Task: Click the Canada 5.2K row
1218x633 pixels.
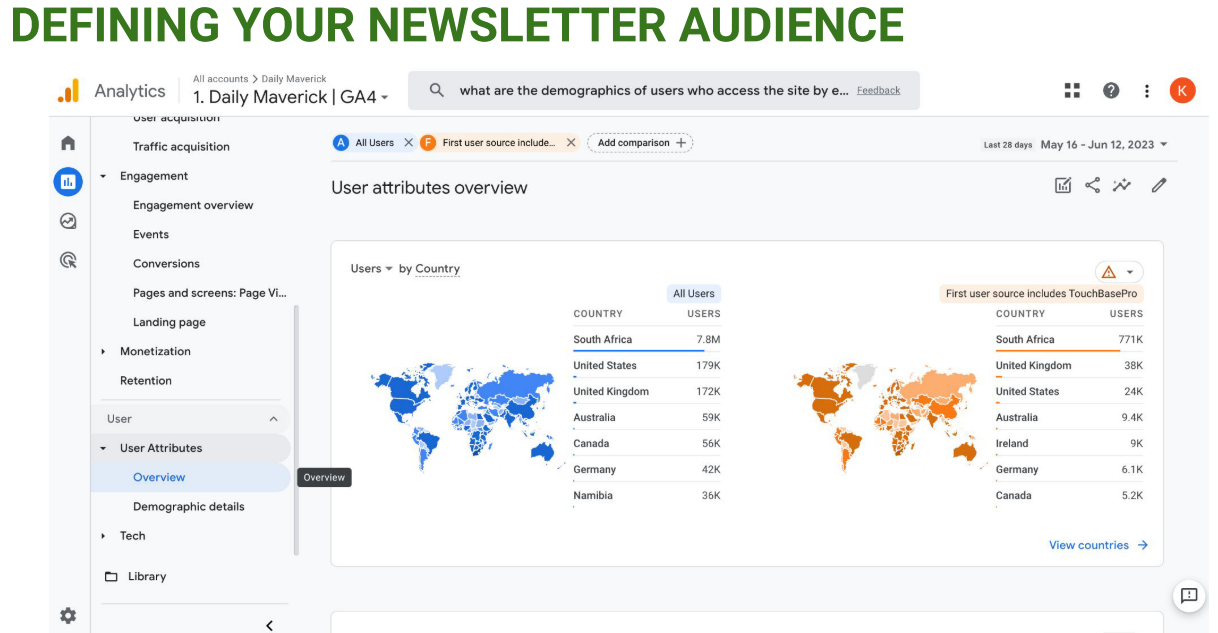Action: pyautogui.click(x=1069, y=496)
